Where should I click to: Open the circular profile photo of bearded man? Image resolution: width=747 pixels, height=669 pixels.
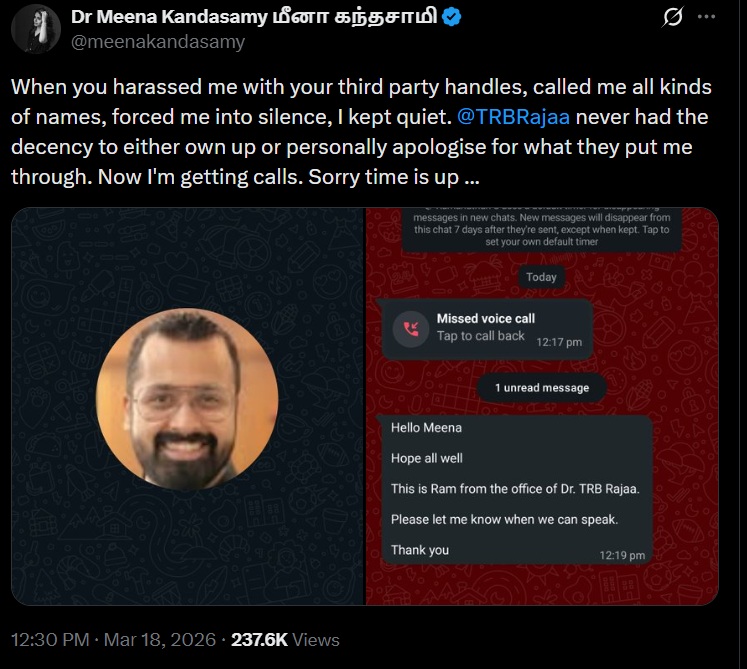(187, 398)
